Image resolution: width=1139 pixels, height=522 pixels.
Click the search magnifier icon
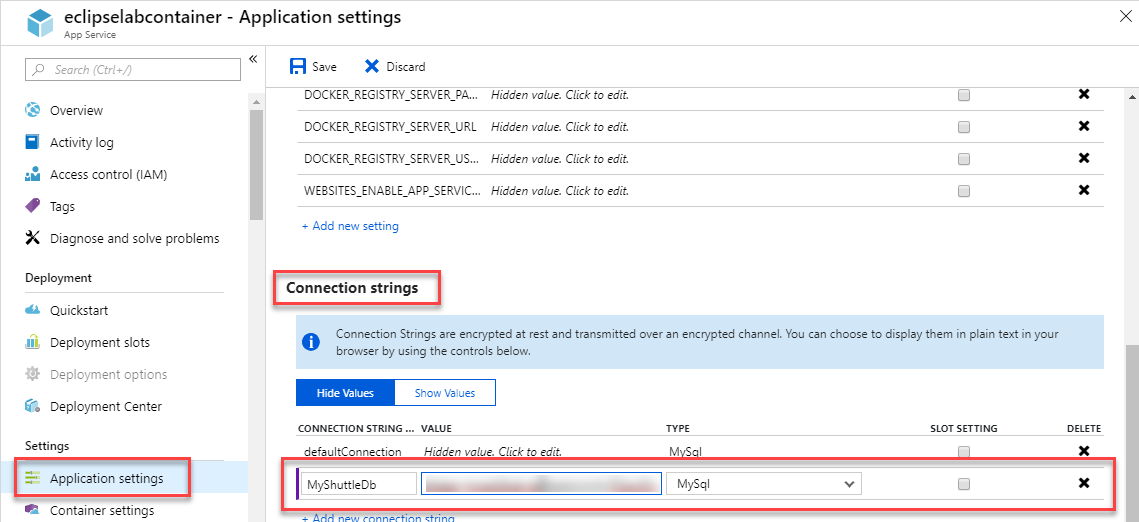coord(38,70)
